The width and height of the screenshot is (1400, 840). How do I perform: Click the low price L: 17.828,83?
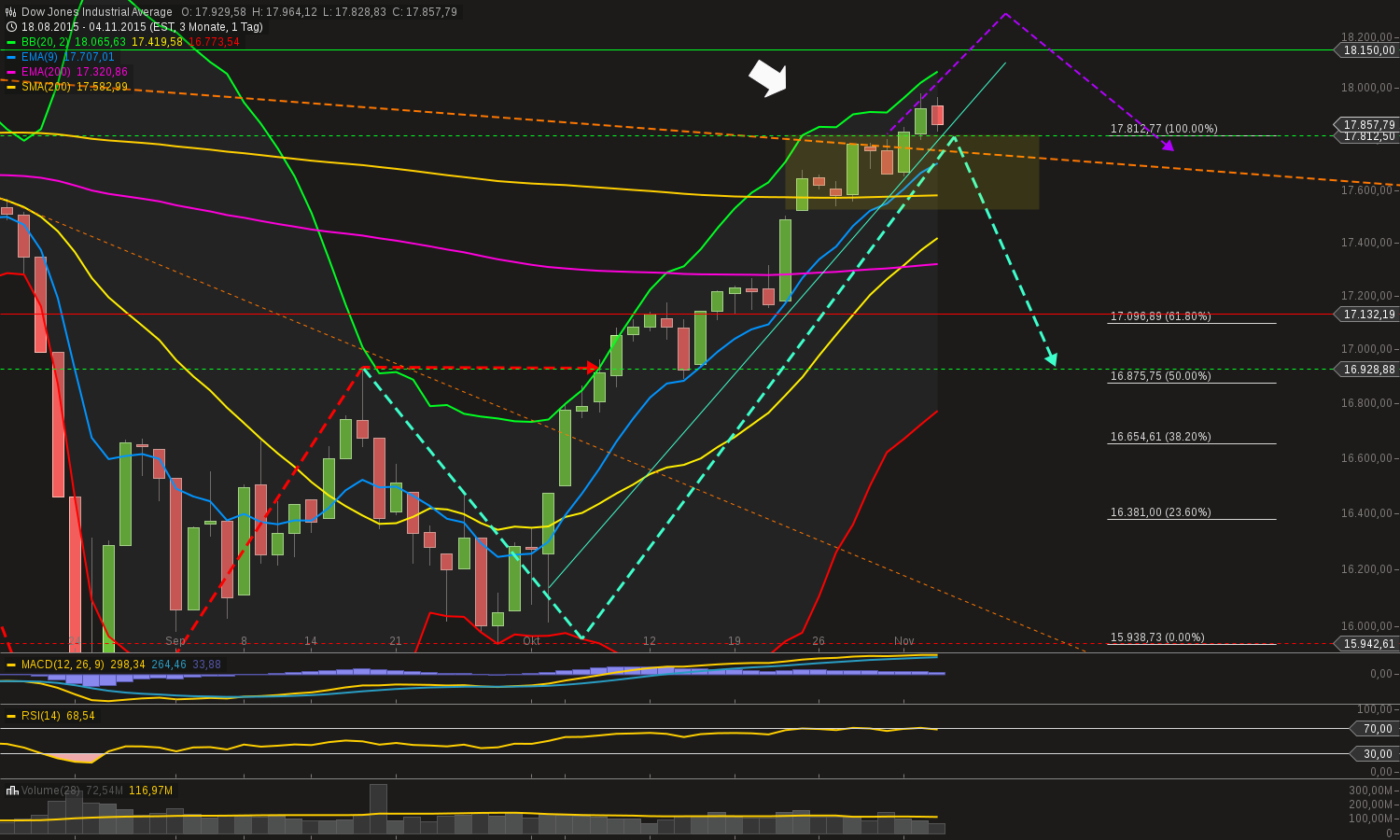click(355, 12)
